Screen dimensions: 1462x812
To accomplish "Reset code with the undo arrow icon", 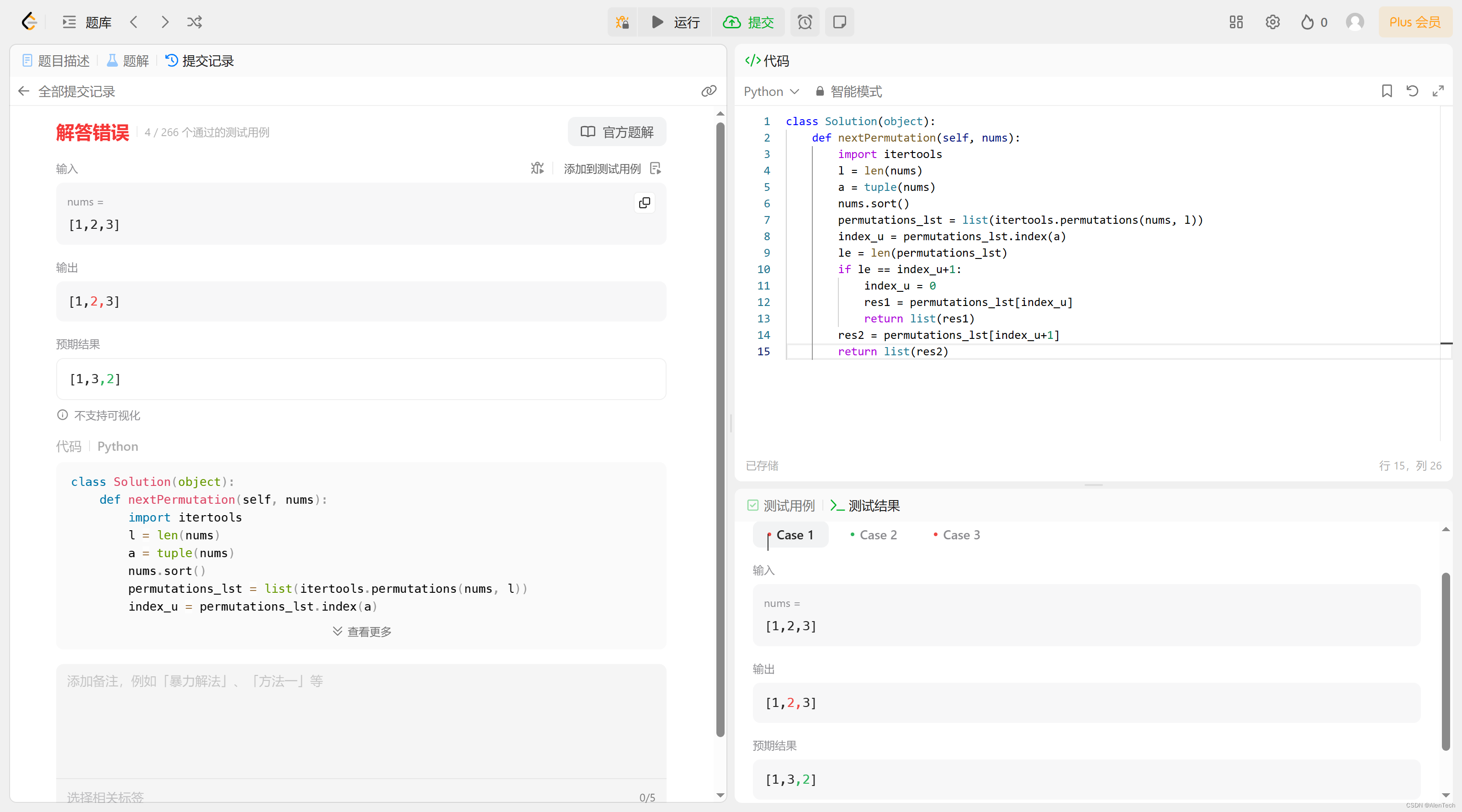I will click(x=1412, y=91).
